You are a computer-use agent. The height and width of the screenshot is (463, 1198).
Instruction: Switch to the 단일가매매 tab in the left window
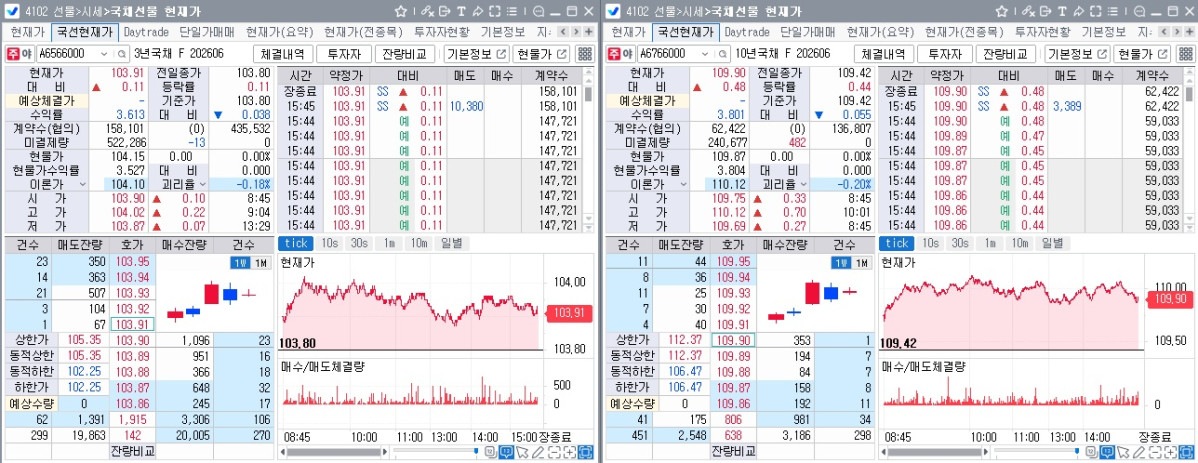coord(207,32)
